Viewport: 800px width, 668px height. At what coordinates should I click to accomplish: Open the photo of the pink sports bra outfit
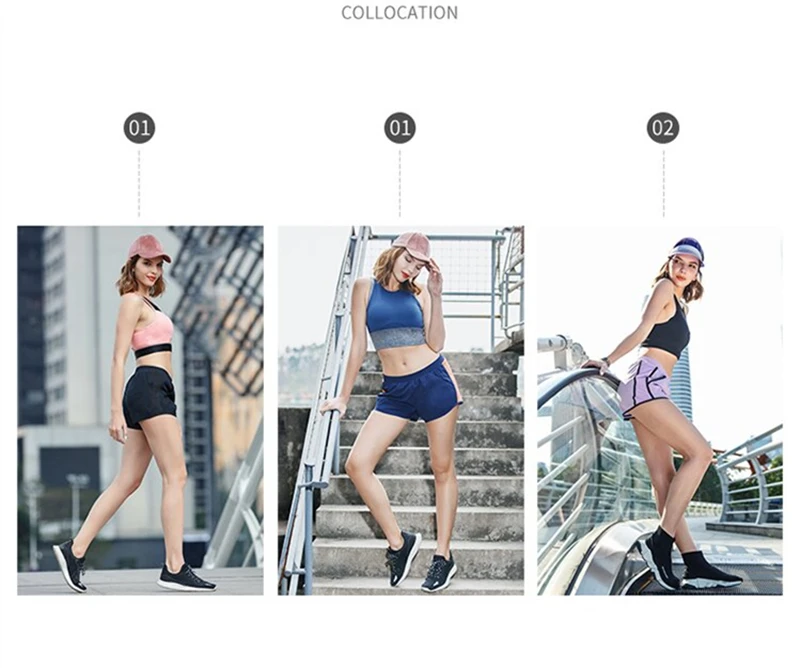[140, 410]
